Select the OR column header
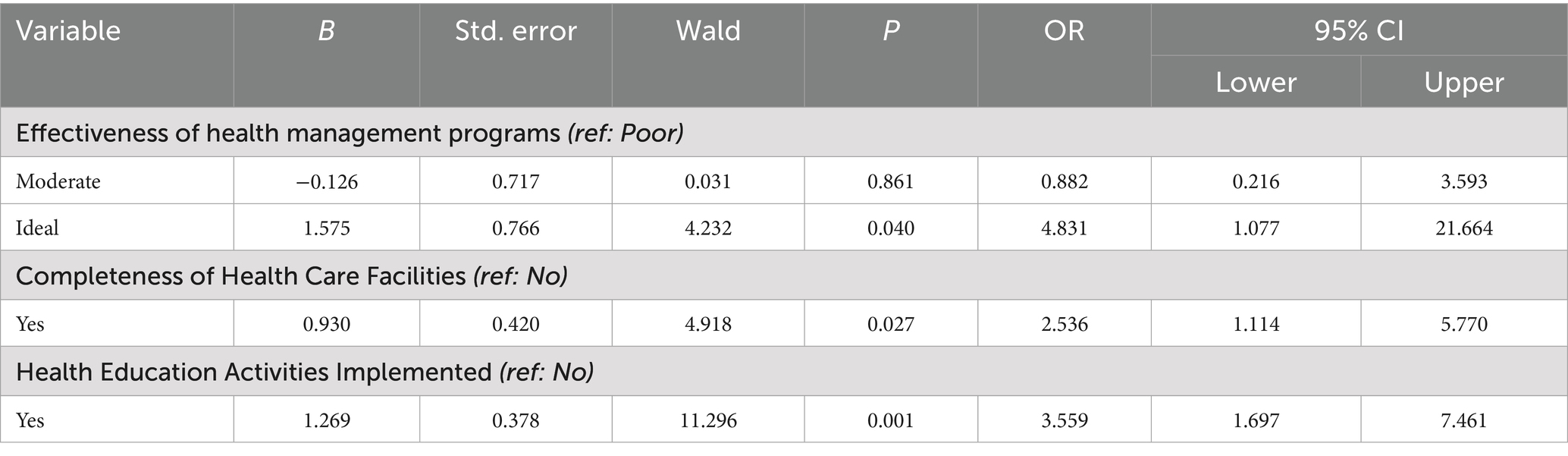 click(1064, 31)
